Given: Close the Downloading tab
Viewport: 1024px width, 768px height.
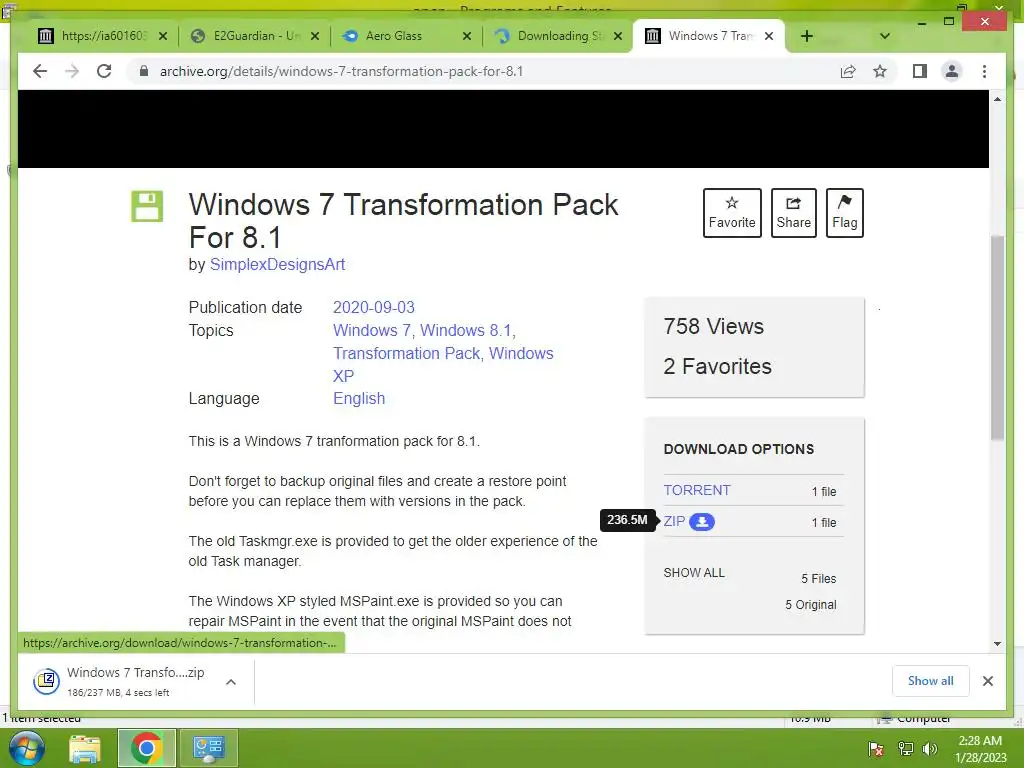Looking at the screenshot, I should pyautogui.click(x=618, y=36).
